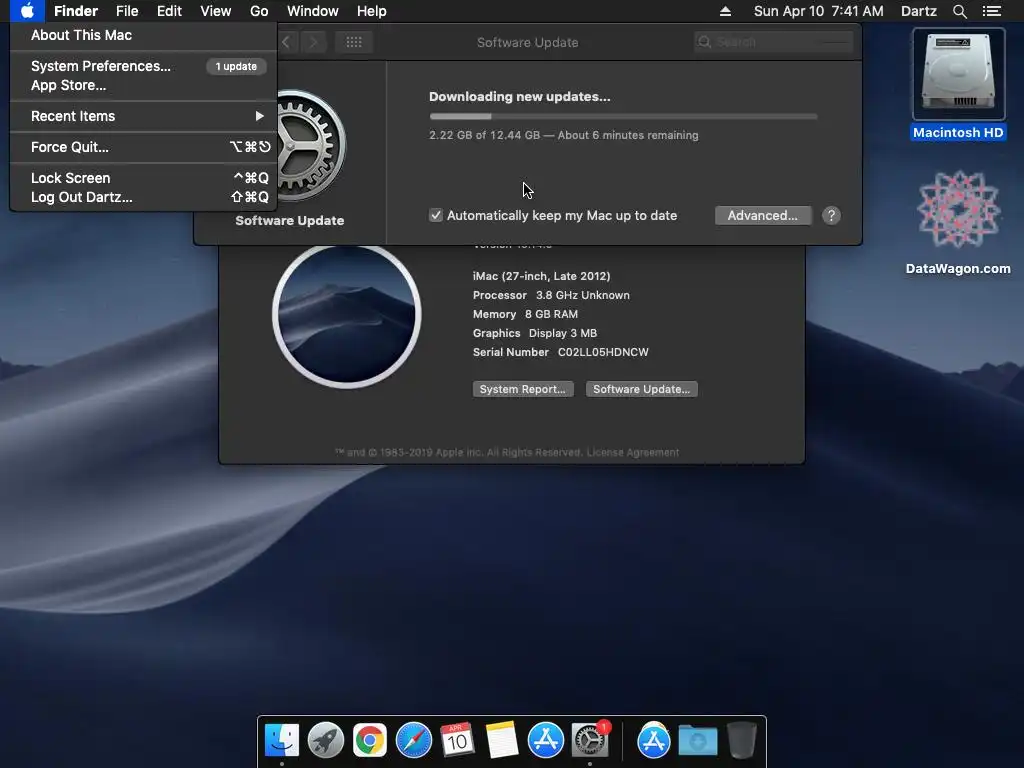Click the help question mark button
Image resolution: width=1024 pixels, height=768 pixels.
tap(831, 216)
